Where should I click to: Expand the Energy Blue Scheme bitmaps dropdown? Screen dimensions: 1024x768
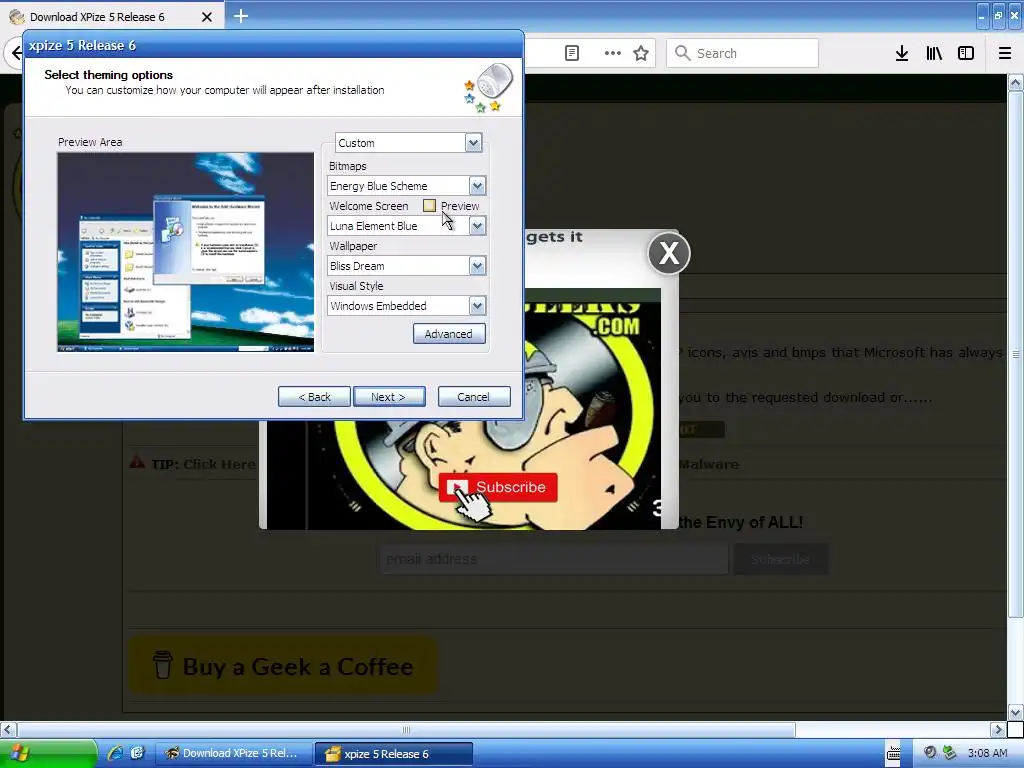click(x=477, y=186)
